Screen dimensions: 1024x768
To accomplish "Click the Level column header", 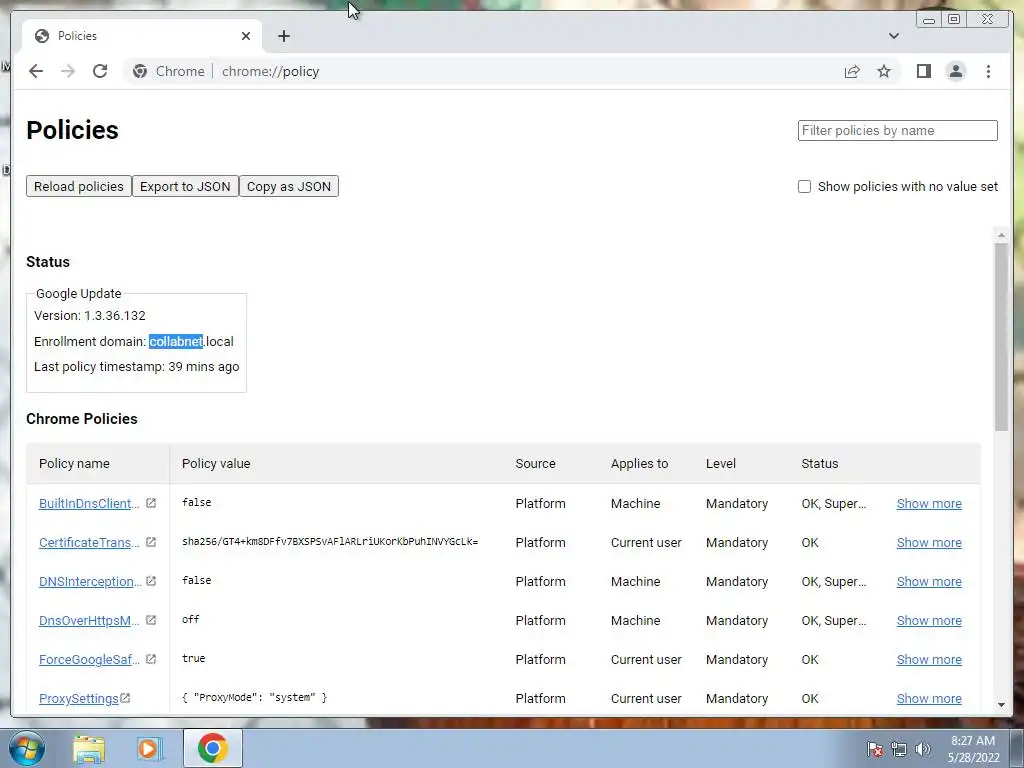I will pos(720,464).
